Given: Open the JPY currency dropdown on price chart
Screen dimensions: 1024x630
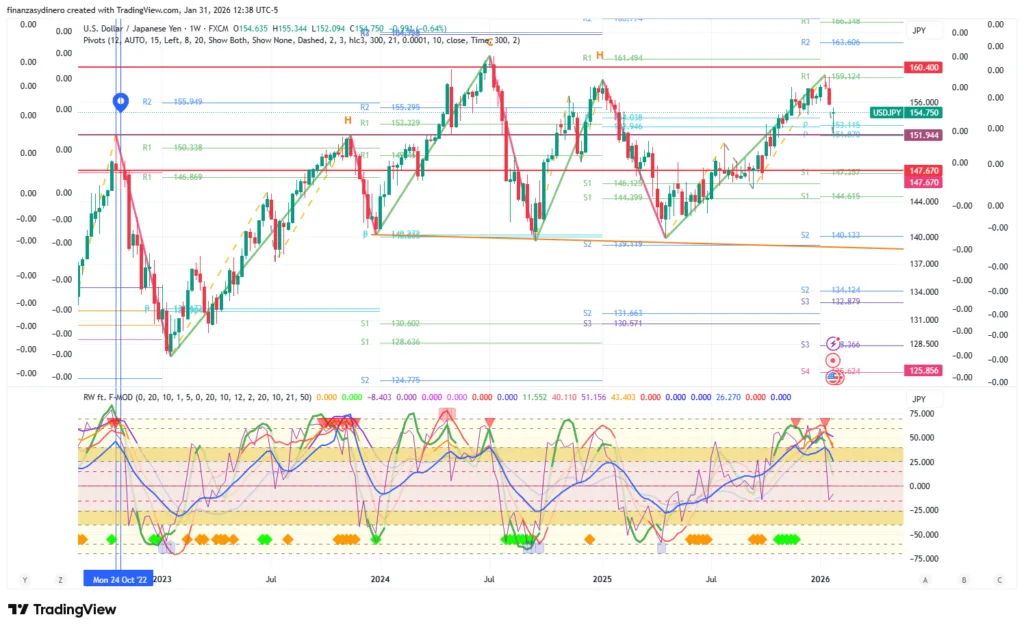Looking at the screenshot, I should [920, 31].
